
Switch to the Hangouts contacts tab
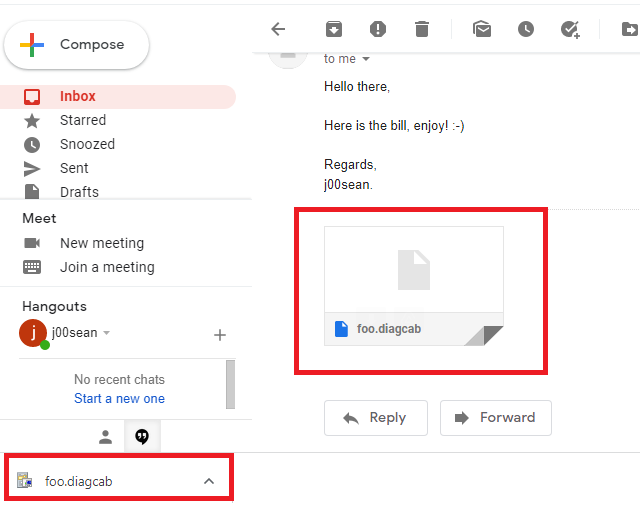tap(105, 436)
